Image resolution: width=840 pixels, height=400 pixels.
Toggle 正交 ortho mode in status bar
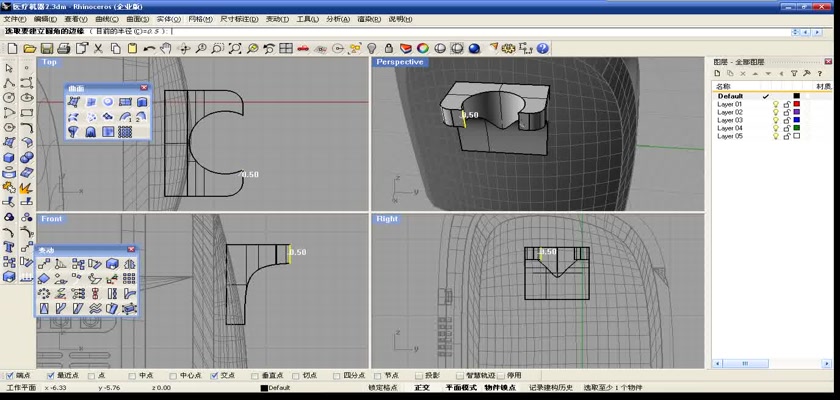421,388
